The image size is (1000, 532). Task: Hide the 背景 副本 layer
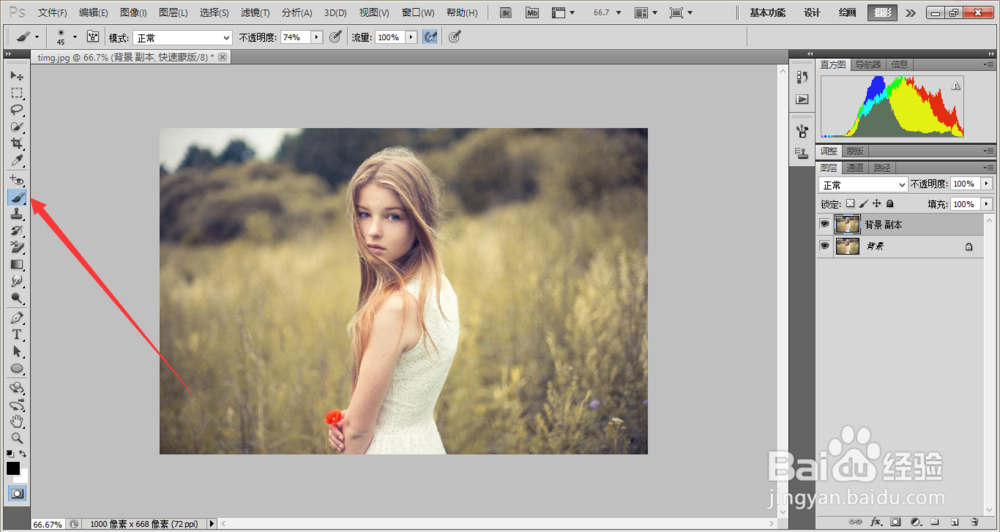(x=825, y=225)
